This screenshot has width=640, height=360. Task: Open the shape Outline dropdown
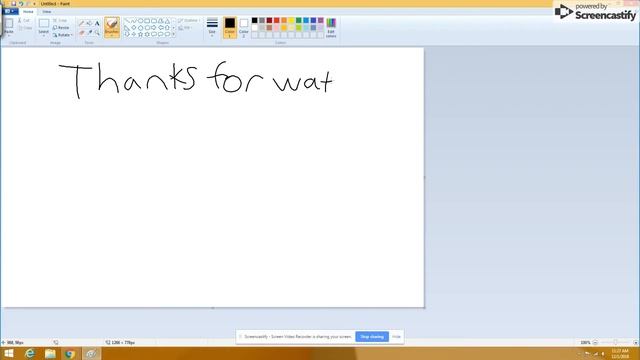click(189, 20)
